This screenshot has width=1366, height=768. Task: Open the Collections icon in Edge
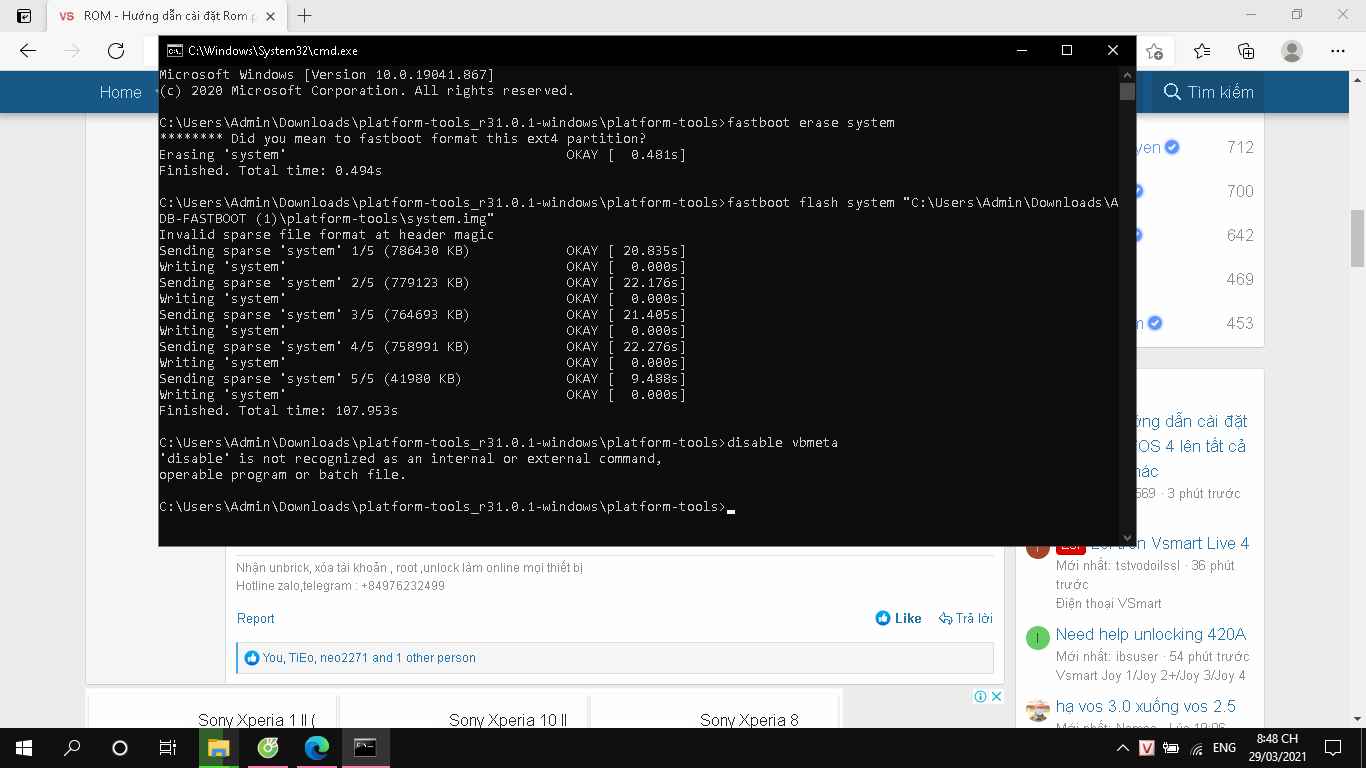1246,51
